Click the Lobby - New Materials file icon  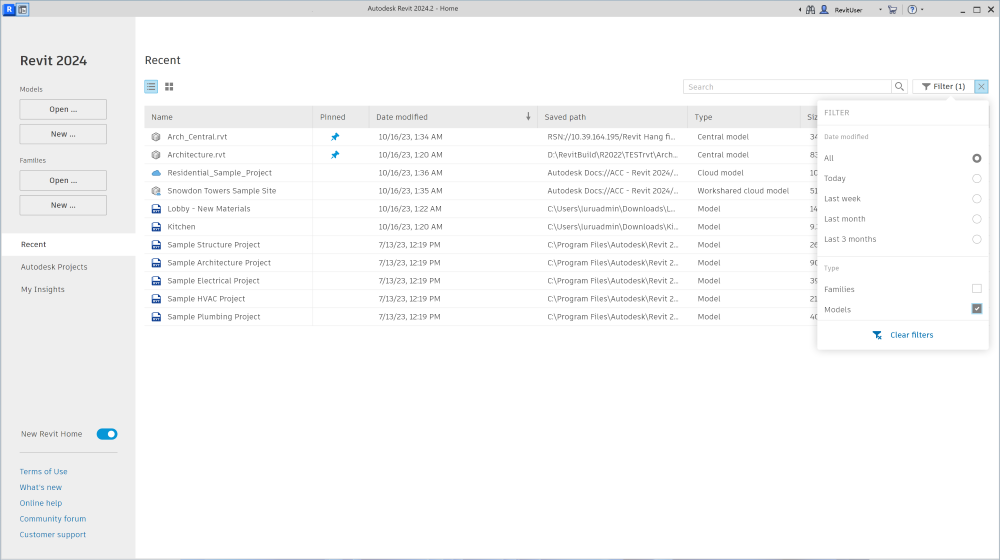pyautogui.click(x=156, y=209)
